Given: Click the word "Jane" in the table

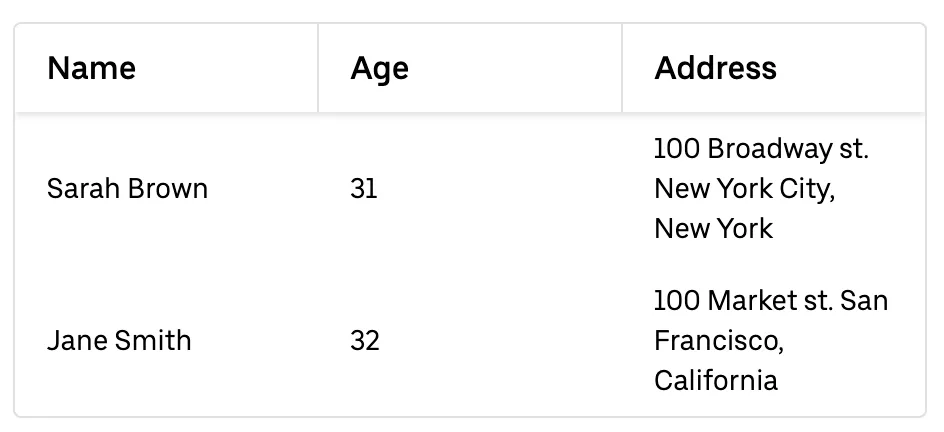Looking at the screenshot, I should tap(70, 341).
